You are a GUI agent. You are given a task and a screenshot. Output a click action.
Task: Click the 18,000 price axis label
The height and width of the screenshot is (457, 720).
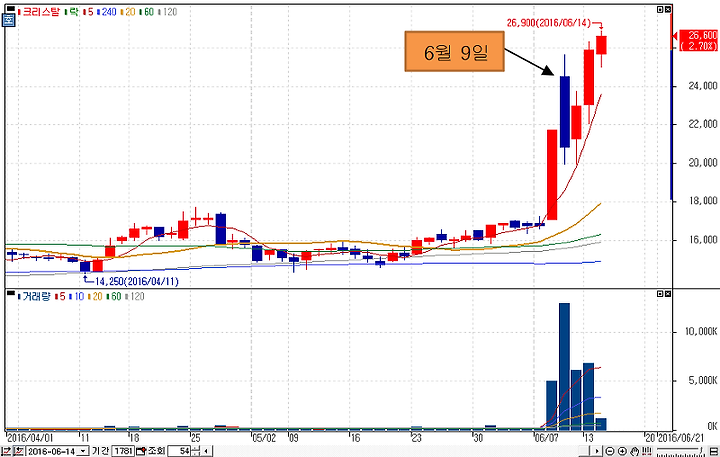click(703, 201)
